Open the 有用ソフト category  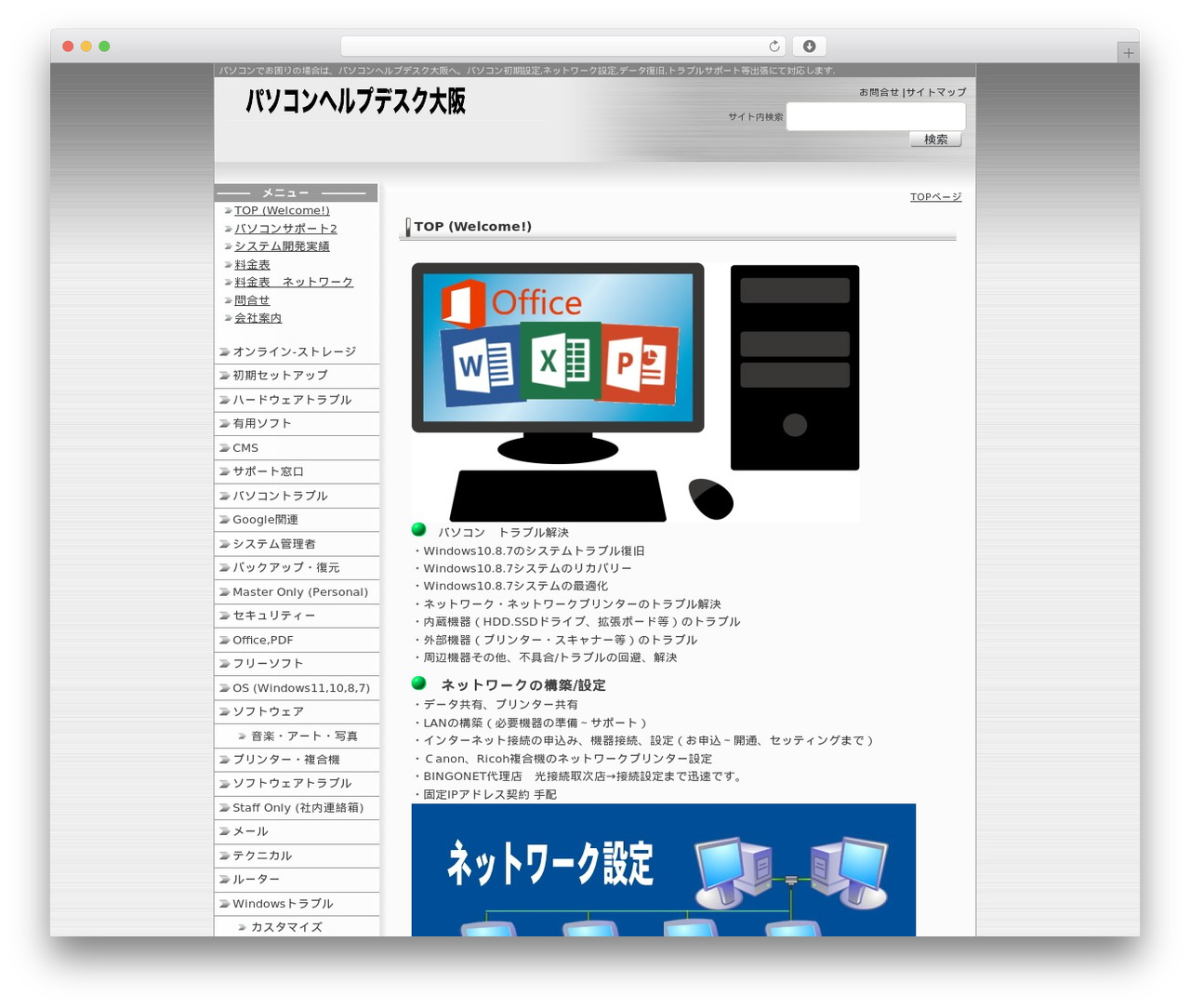(297, 424)
